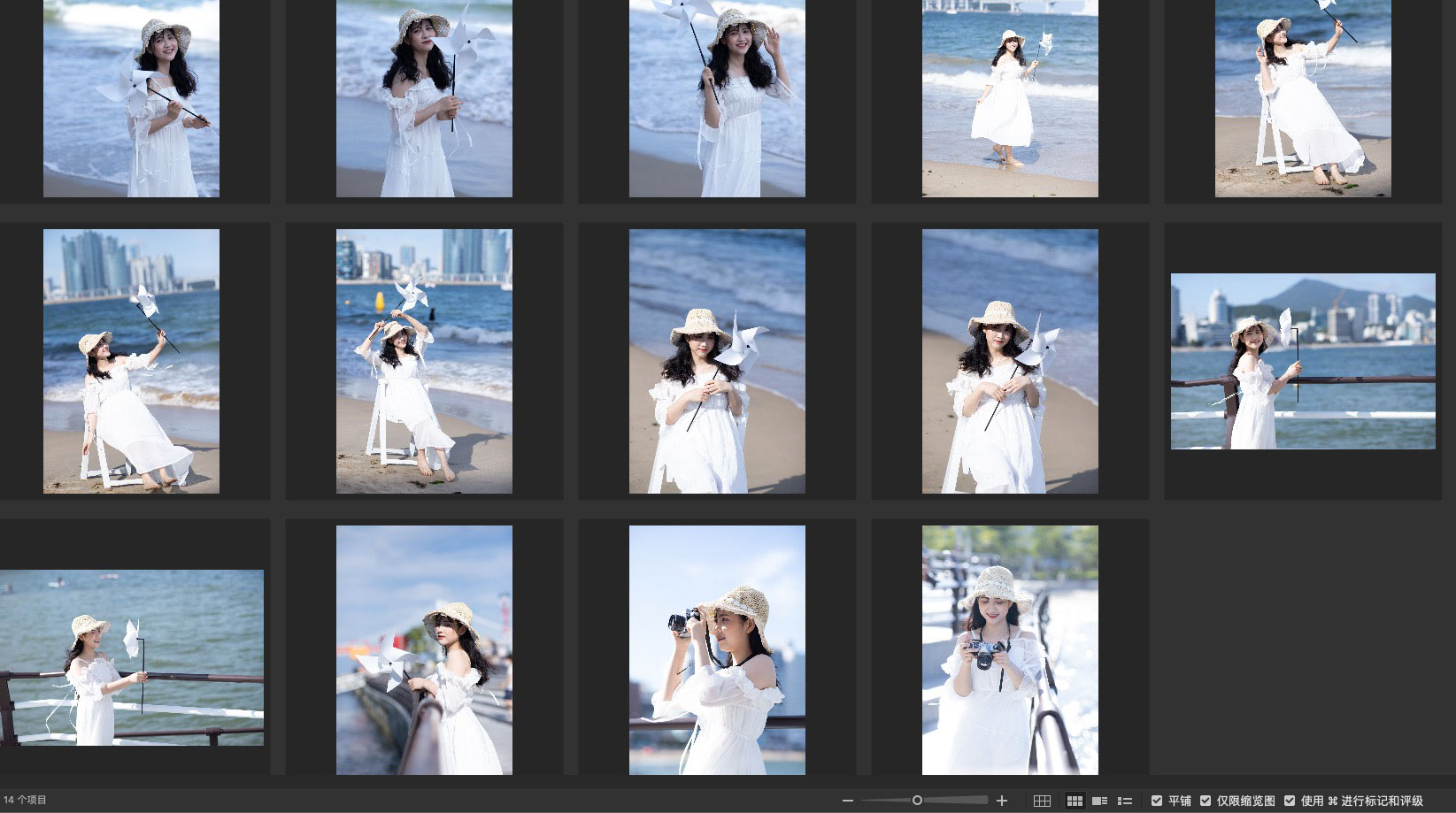Click the plus icon to enlarge thumbnails
Image resolution: width=1456 pixels, height=813 pixels.
pos(1002,801)
